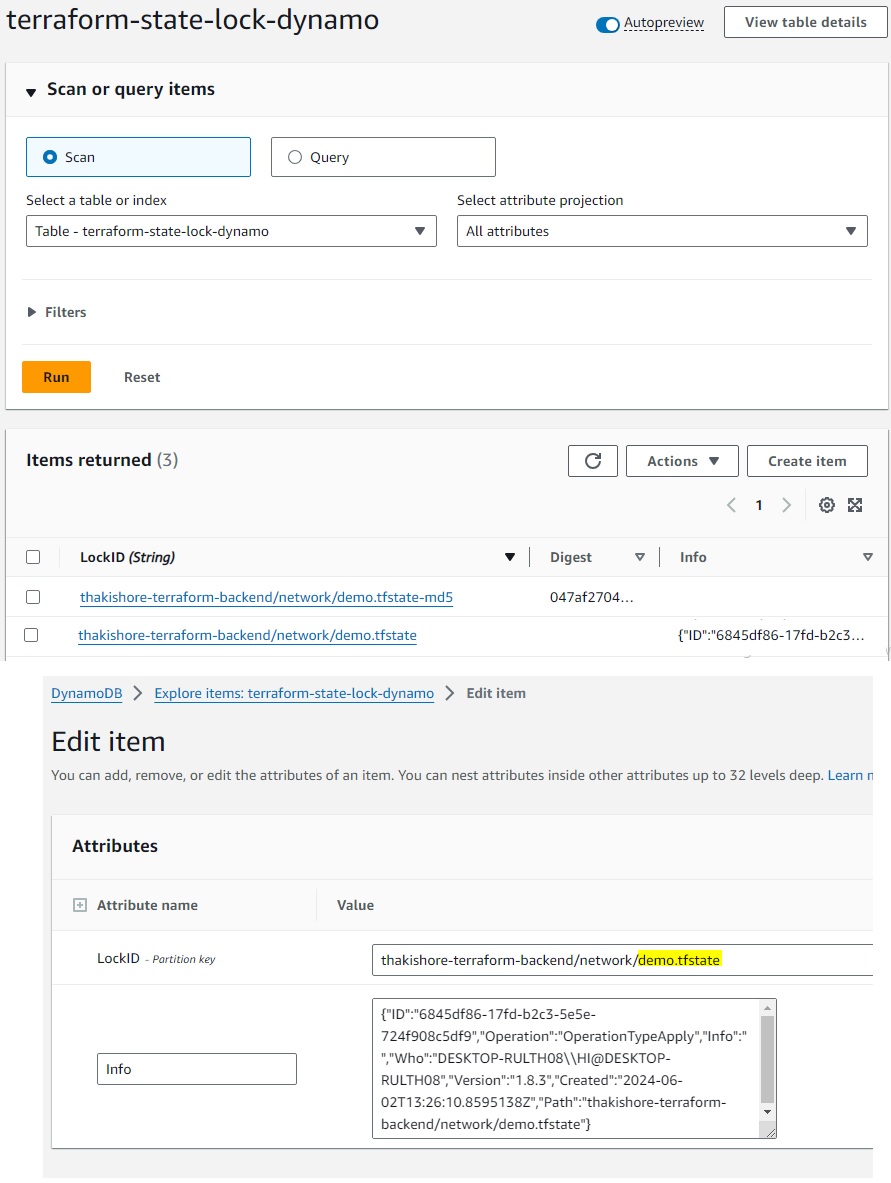This screenshot has height=1183, width=891.
Task: Click the refresh items icon button
Action: 593,461
